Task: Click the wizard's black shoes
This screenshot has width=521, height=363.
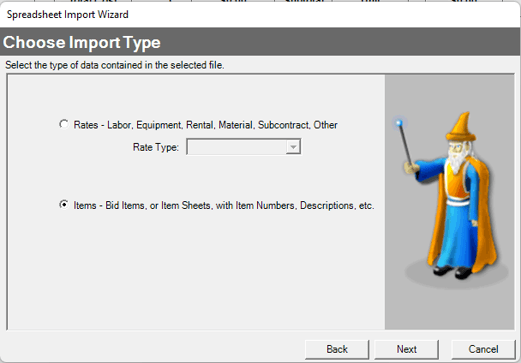Action: click(x=453, y=271)
